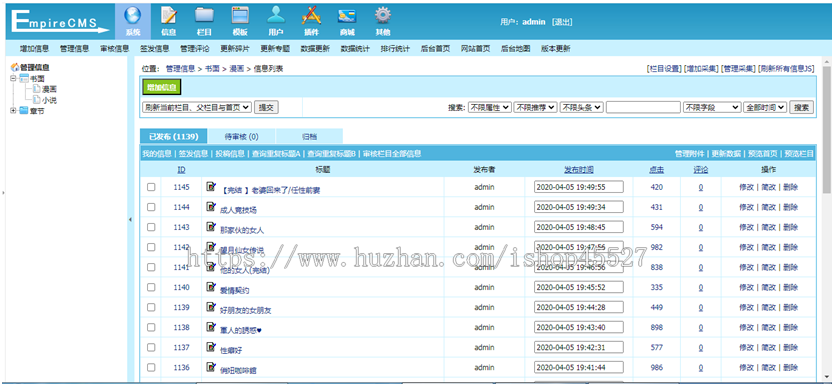This screenshot has height=386, width=834.
Task: Click the edit icon on row 1140
Action: click(x=211, y=287)
